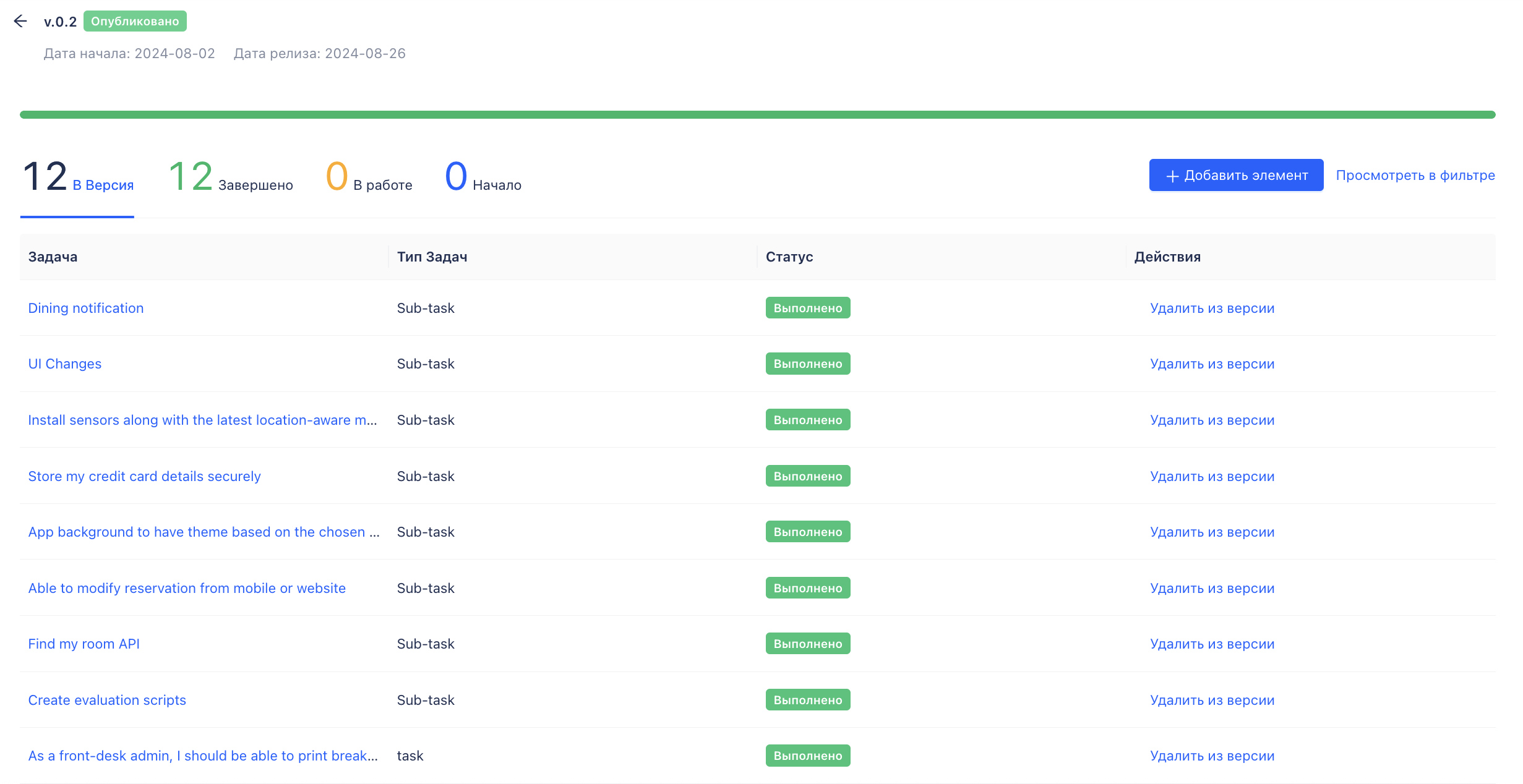Screen dimensions: 1523x784
Task: Remove Able to modify reservation from version
Action: 1212,588
